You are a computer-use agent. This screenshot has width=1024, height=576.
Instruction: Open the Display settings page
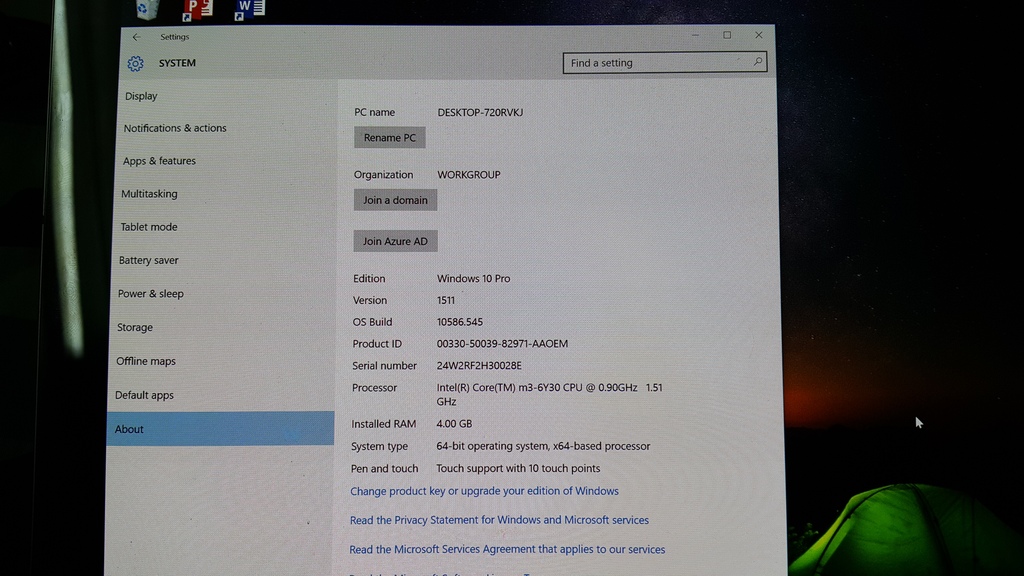(141, 96)
